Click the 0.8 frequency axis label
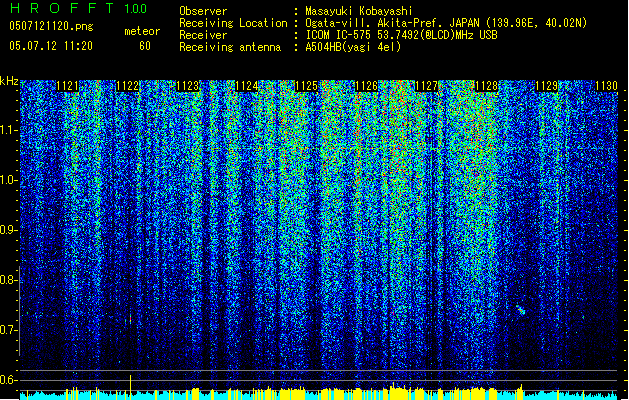 [8, 280]
